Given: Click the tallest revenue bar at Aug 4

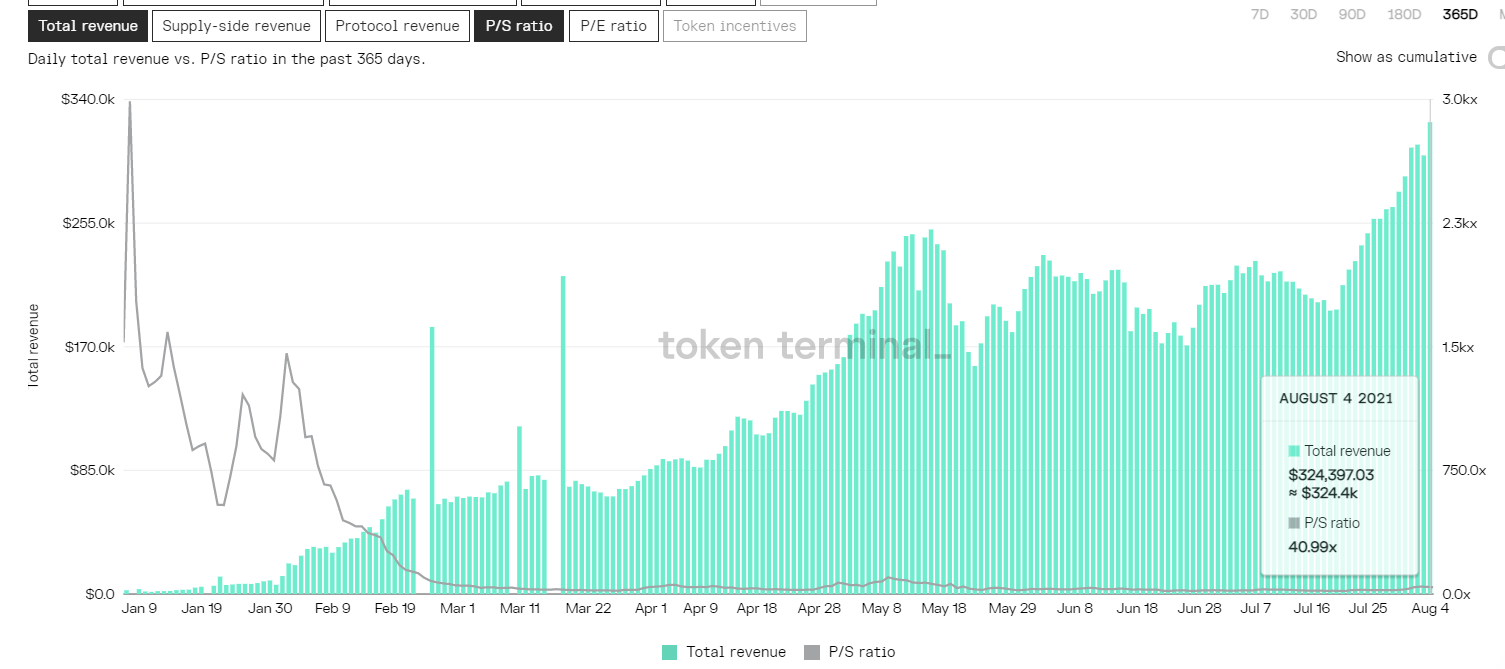Looking at the screenshot, I should (x=1430, y=358).
